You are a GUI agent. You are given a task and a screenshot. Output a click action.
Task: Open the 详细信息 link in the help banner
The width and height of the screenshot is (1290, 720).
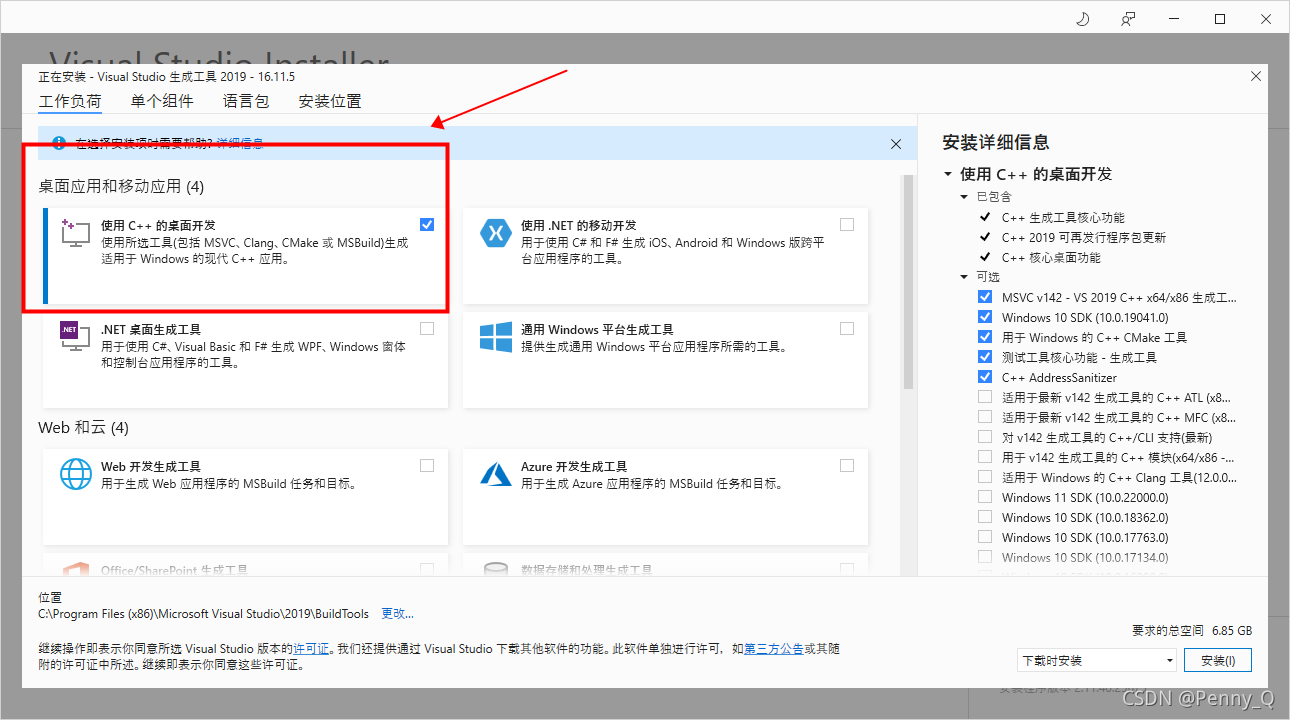point(240,144)
